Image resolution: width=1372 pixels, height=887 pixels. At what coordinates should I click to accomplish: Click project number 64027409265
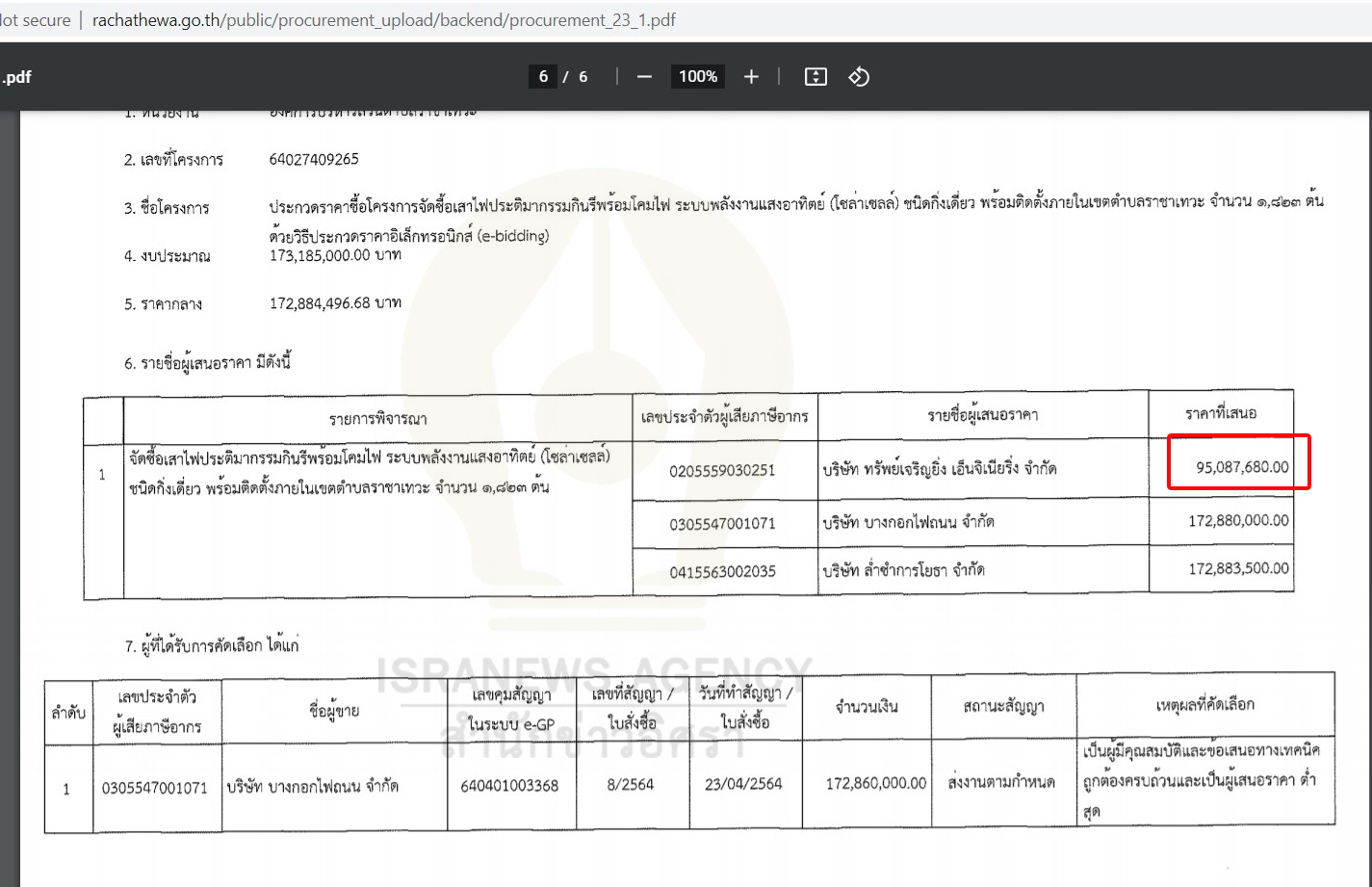(314, 159)
